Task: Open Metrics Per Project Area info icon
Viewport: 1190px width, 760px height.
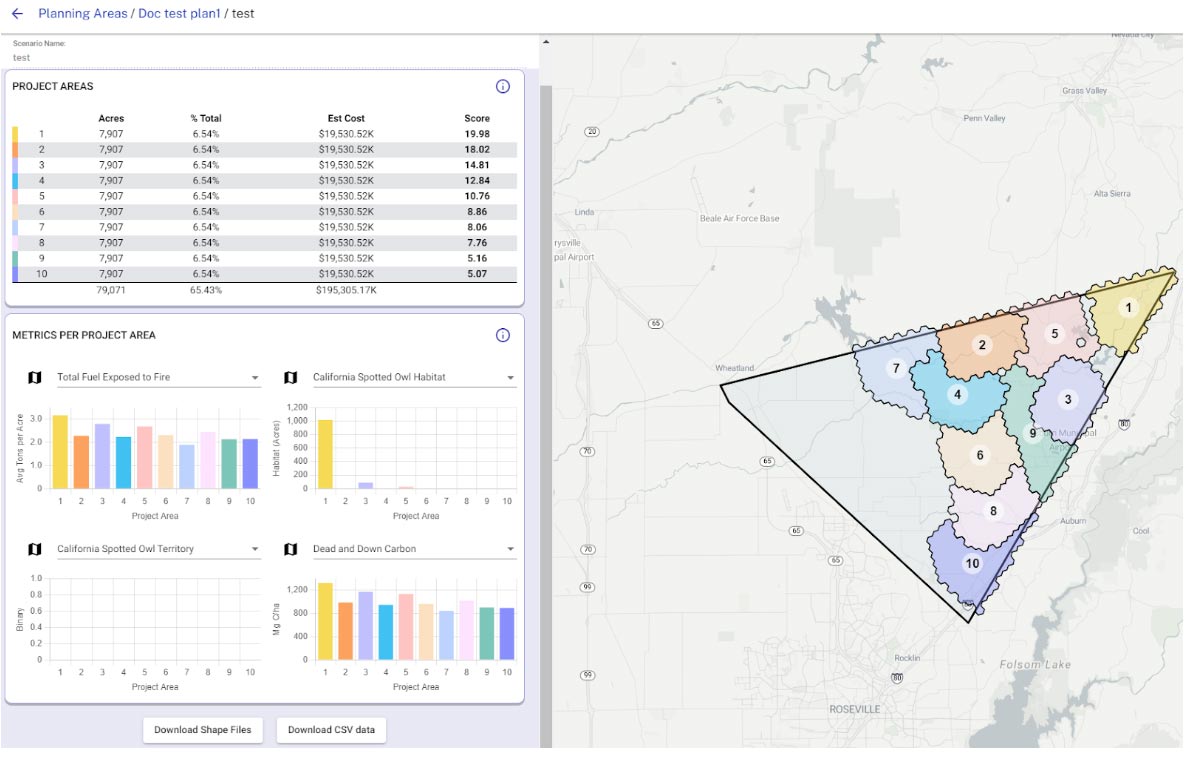Action: 503,335
